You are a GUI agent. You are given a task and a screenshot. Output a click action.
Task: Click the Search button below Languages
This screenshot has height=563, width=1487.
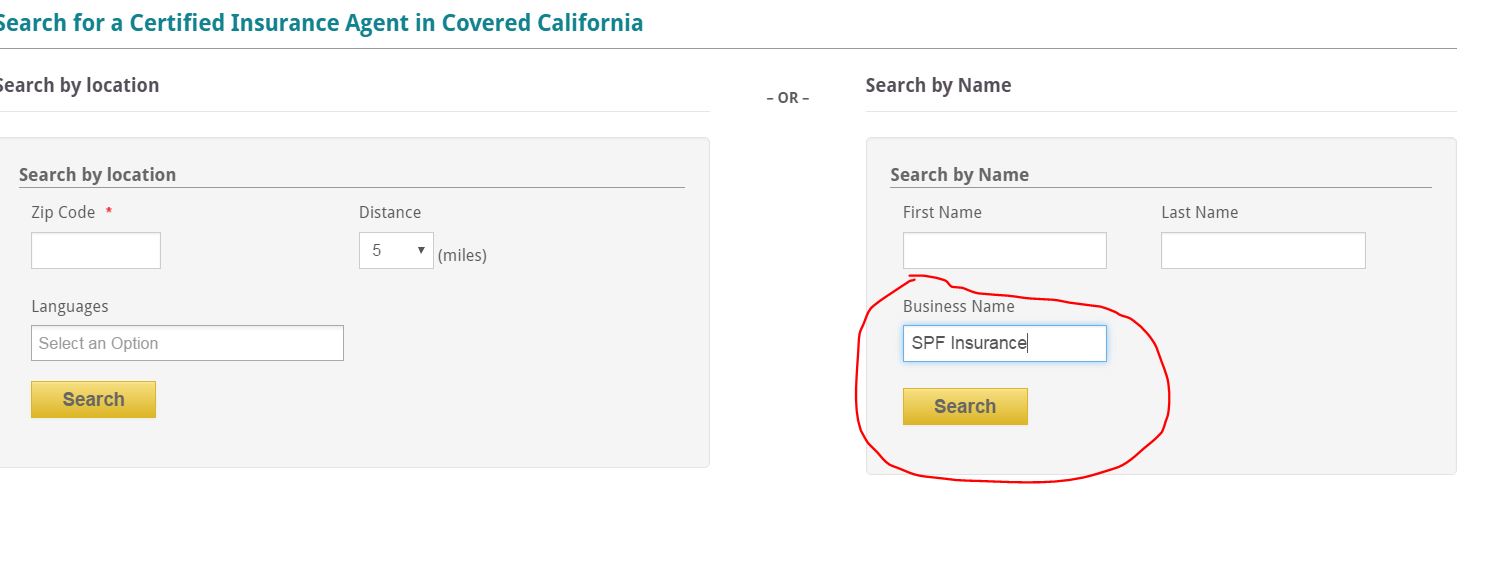93,399
